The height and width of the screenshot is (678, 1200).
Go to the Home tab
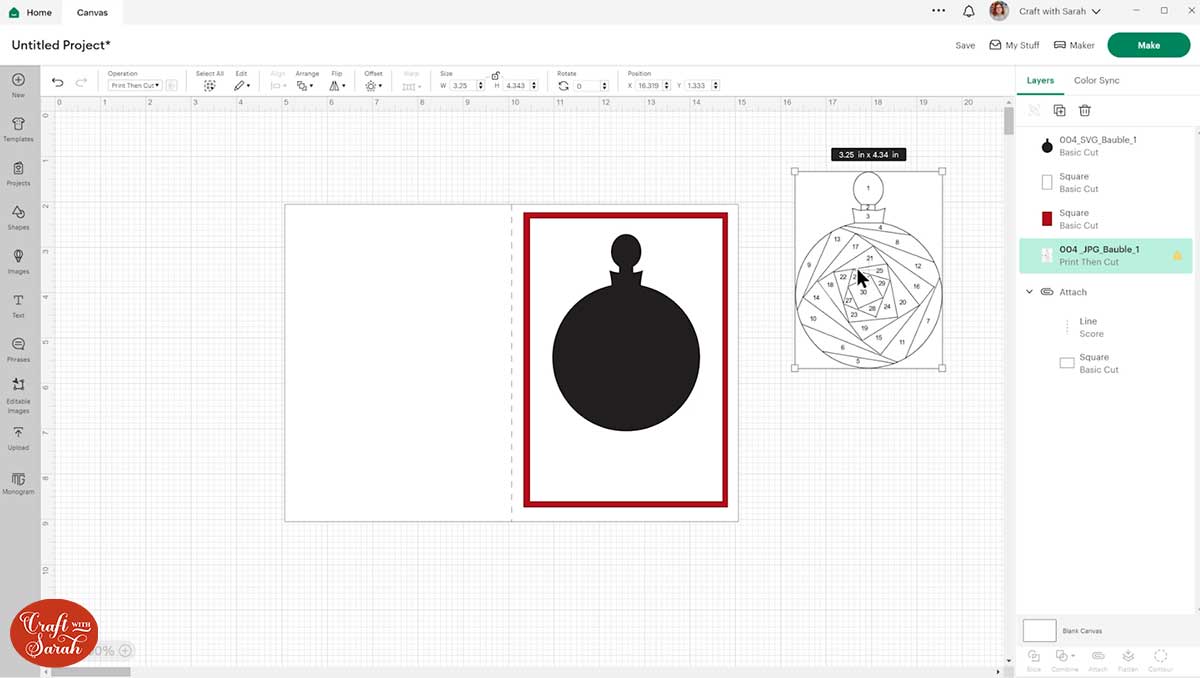[x=31, y=13]
